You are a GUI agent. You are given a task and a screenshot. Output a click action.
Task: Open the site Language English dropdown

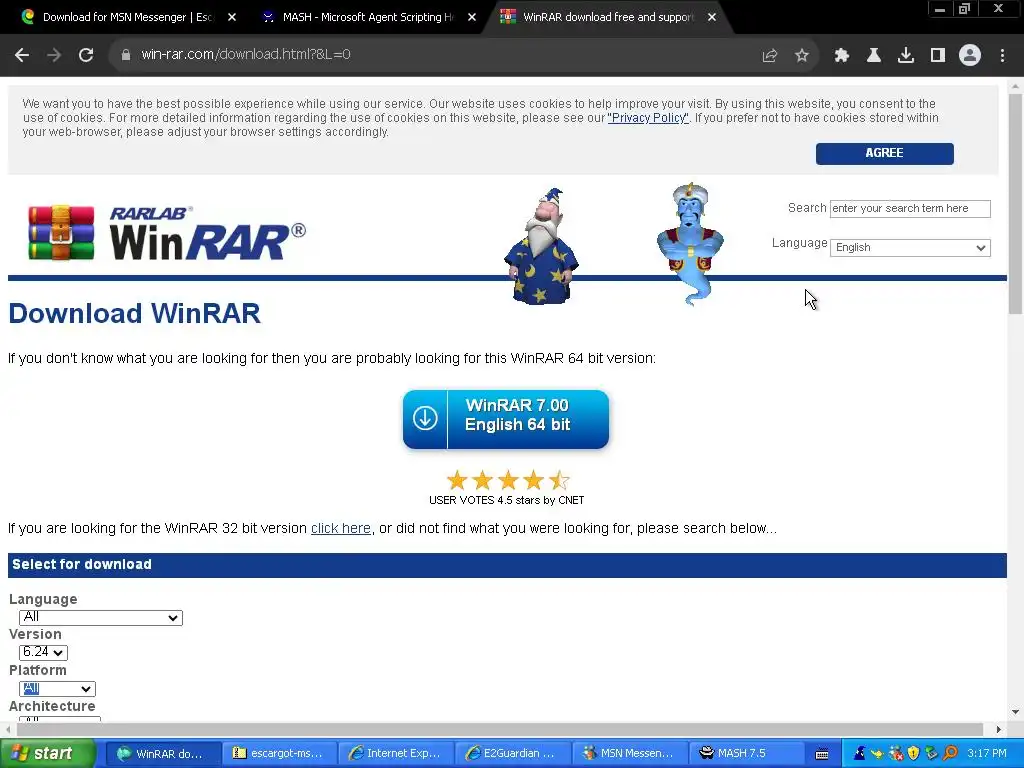[910, 248]
